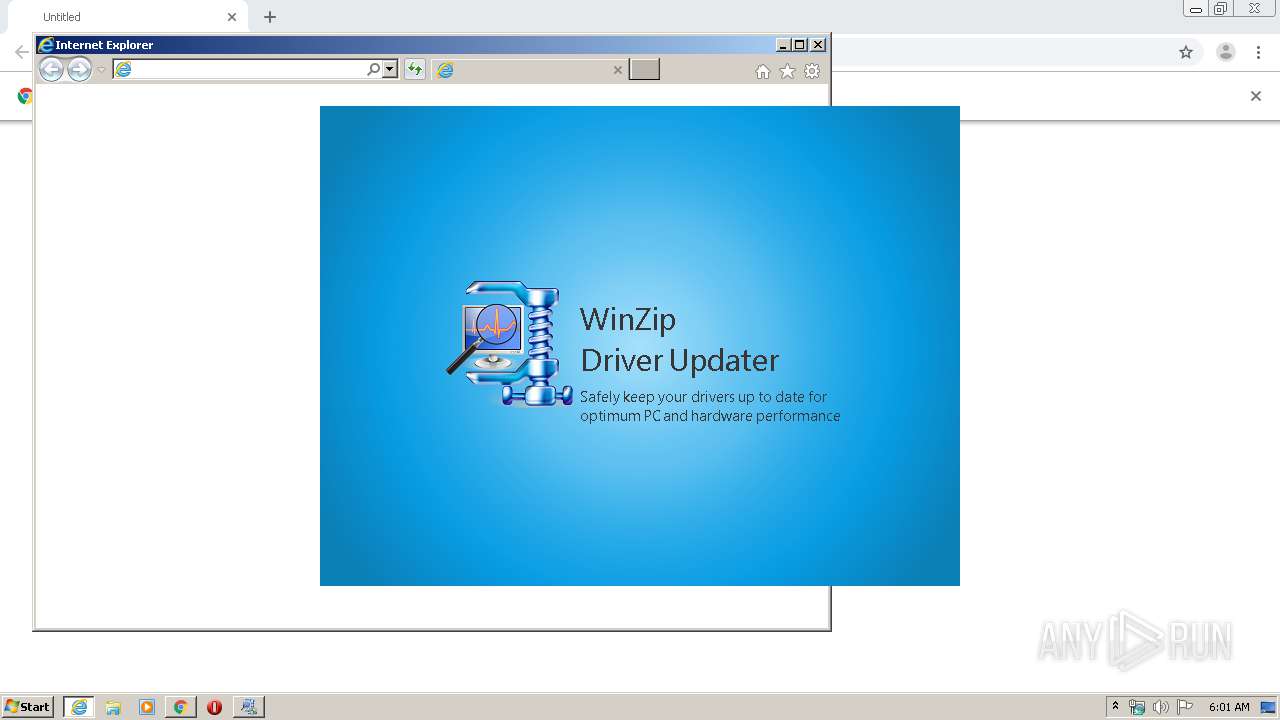Click the search magnifier in IE address bar
1280x720 pixels.
374,69
